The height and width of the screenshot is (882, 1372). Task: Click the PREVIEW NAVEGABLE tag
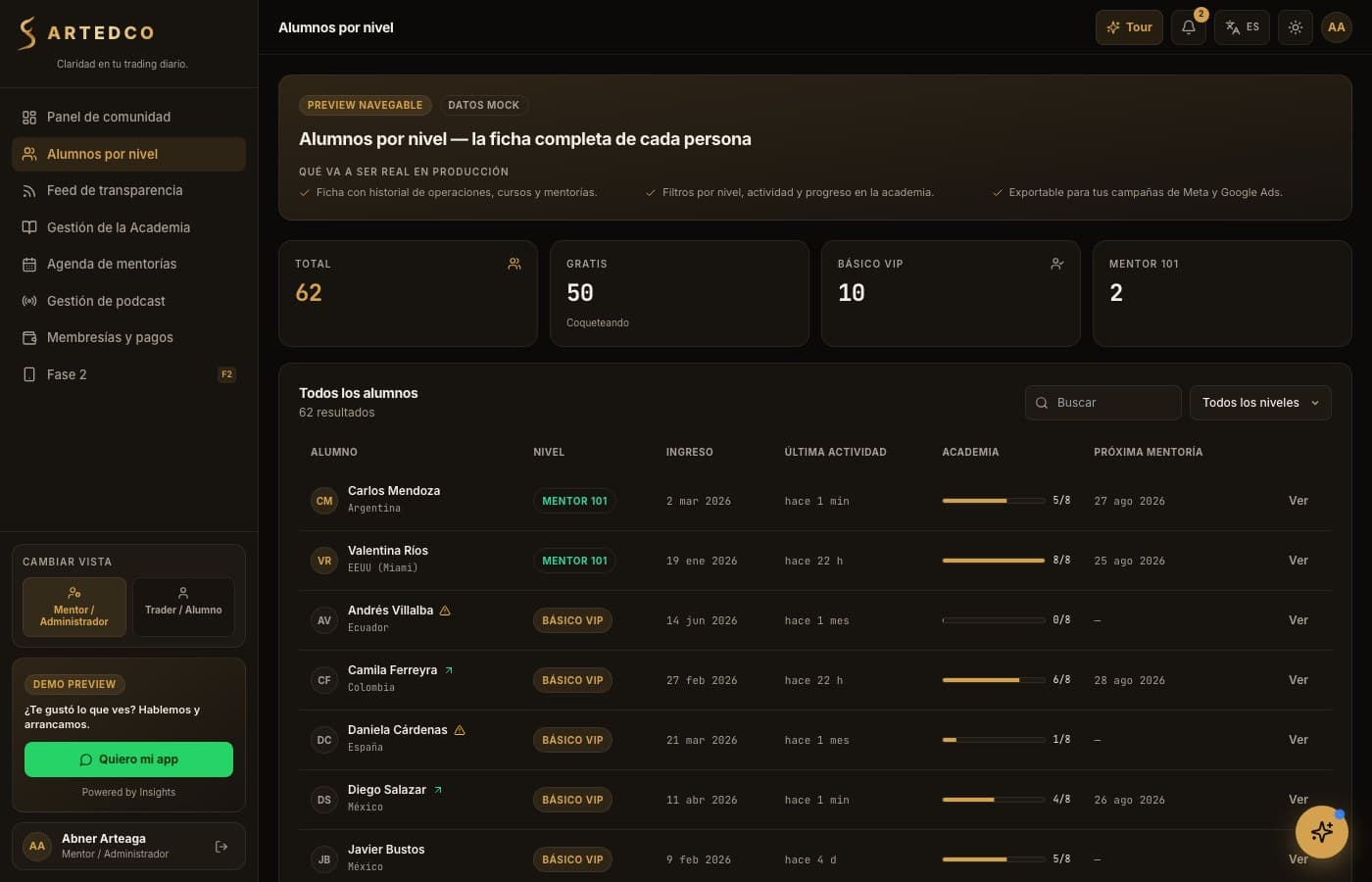[x=365, y=105]
